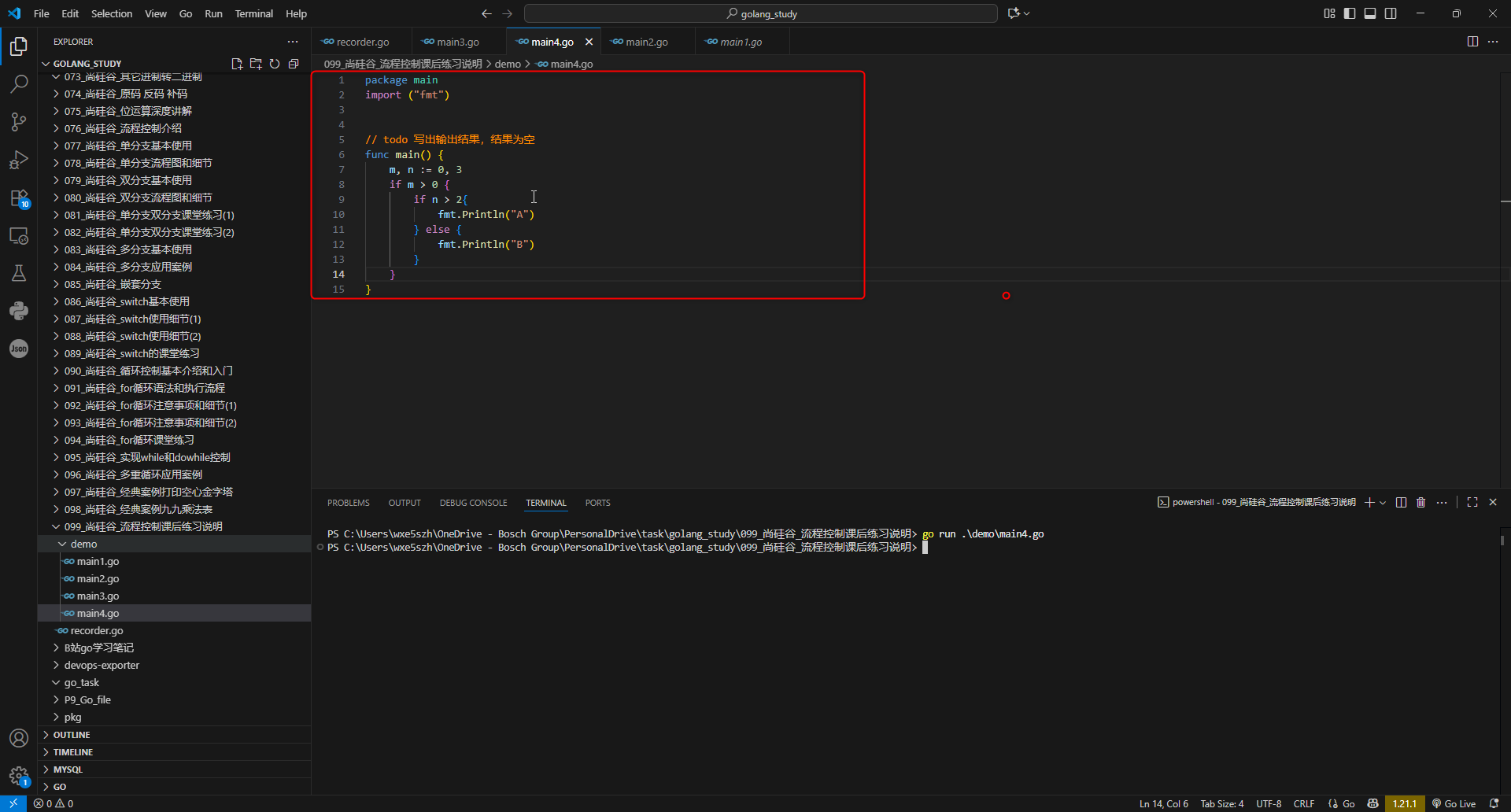Select Go version 1.21.1 in status bar
This screenshot has height=812, width=1511.
click(x=1405, y=803)
